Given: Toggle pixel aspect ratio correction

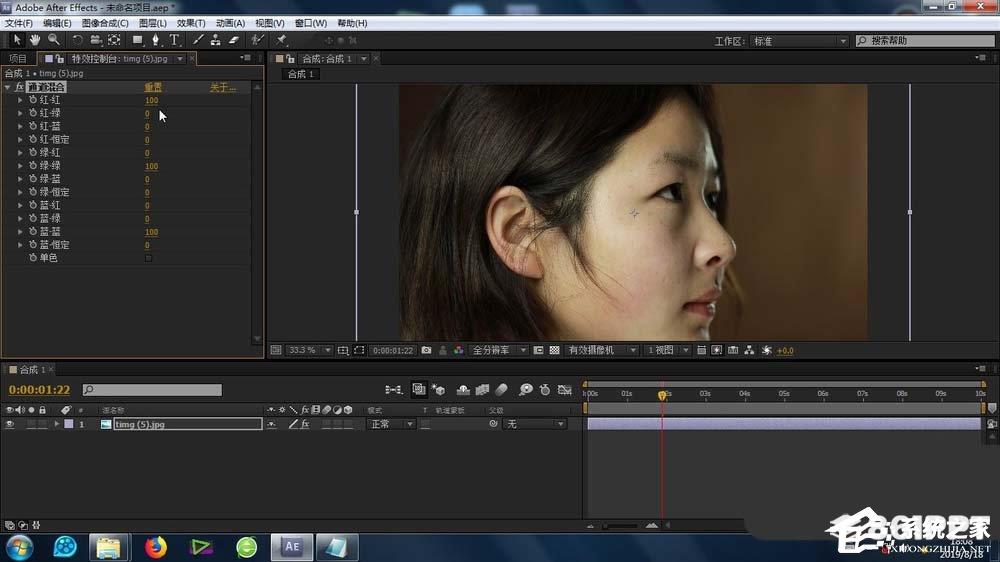Looking at the screenshot, I should coord(701,350).
